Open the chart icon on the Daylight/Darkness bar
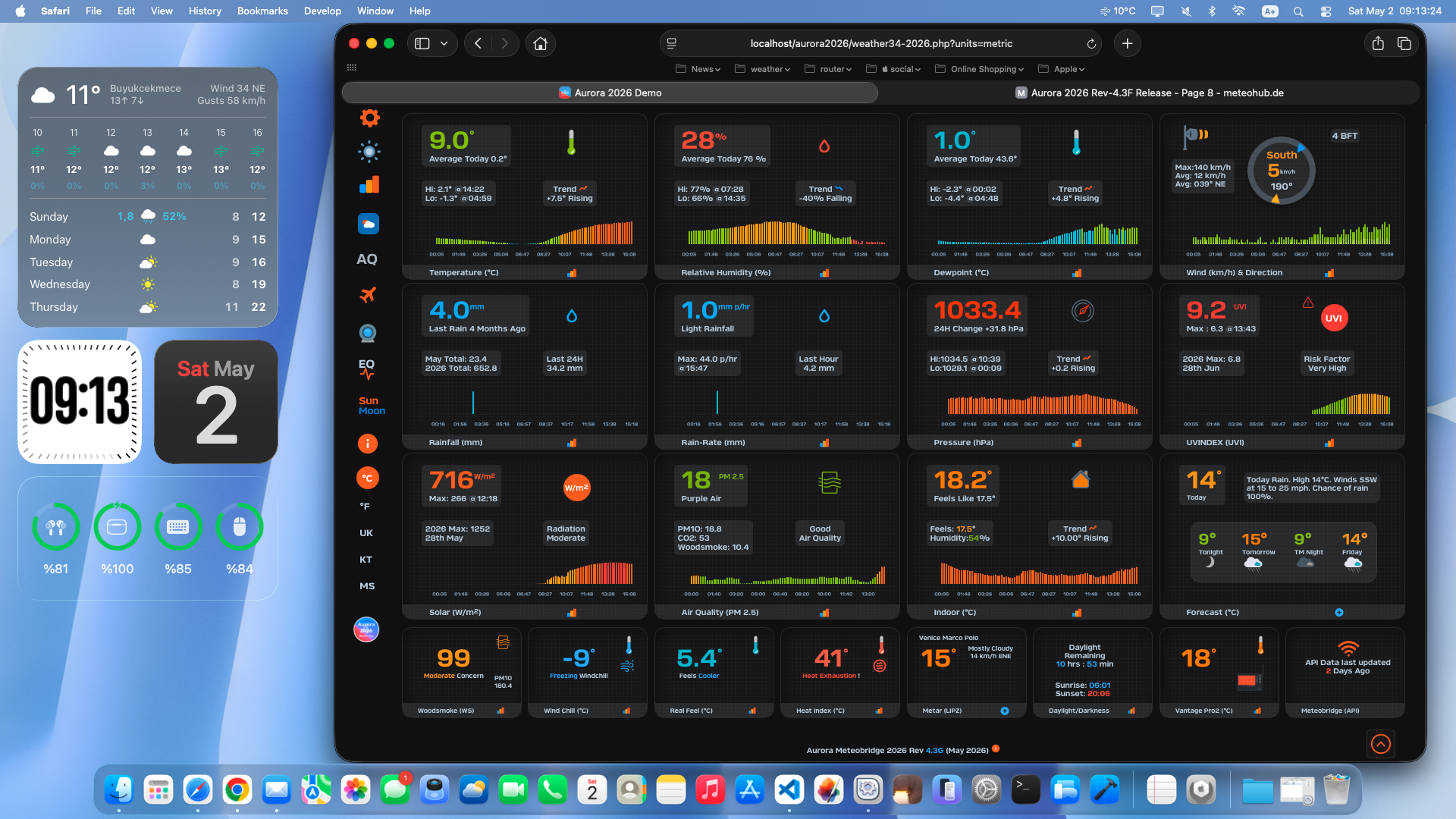This screenshot has width=1456, height=819. (1131, 711)
